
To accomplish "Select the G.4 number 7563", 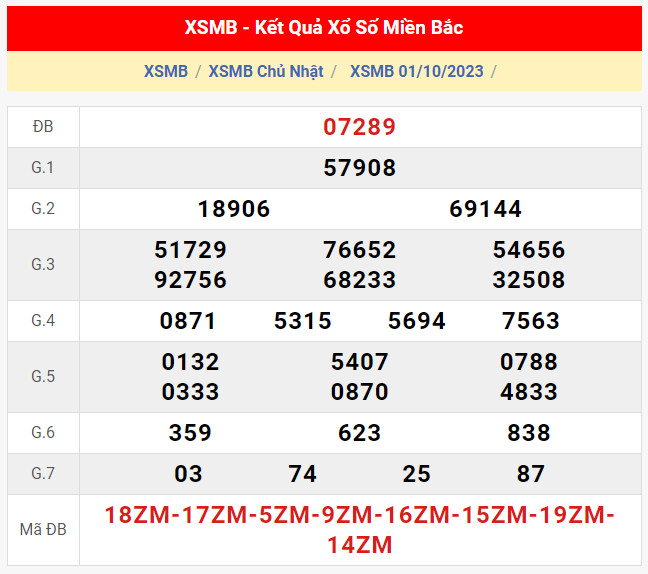I will [531, 321].
